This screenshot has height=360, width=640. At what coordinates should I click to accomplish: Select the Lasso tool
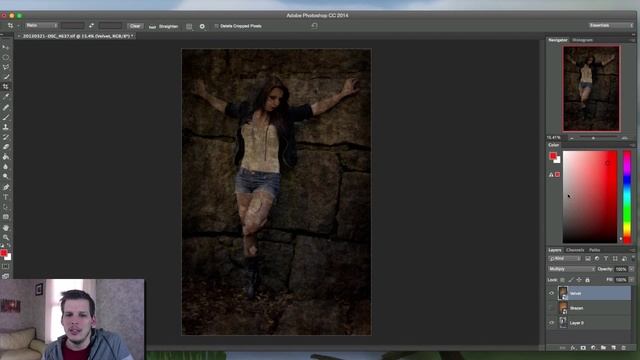[6, 67]
